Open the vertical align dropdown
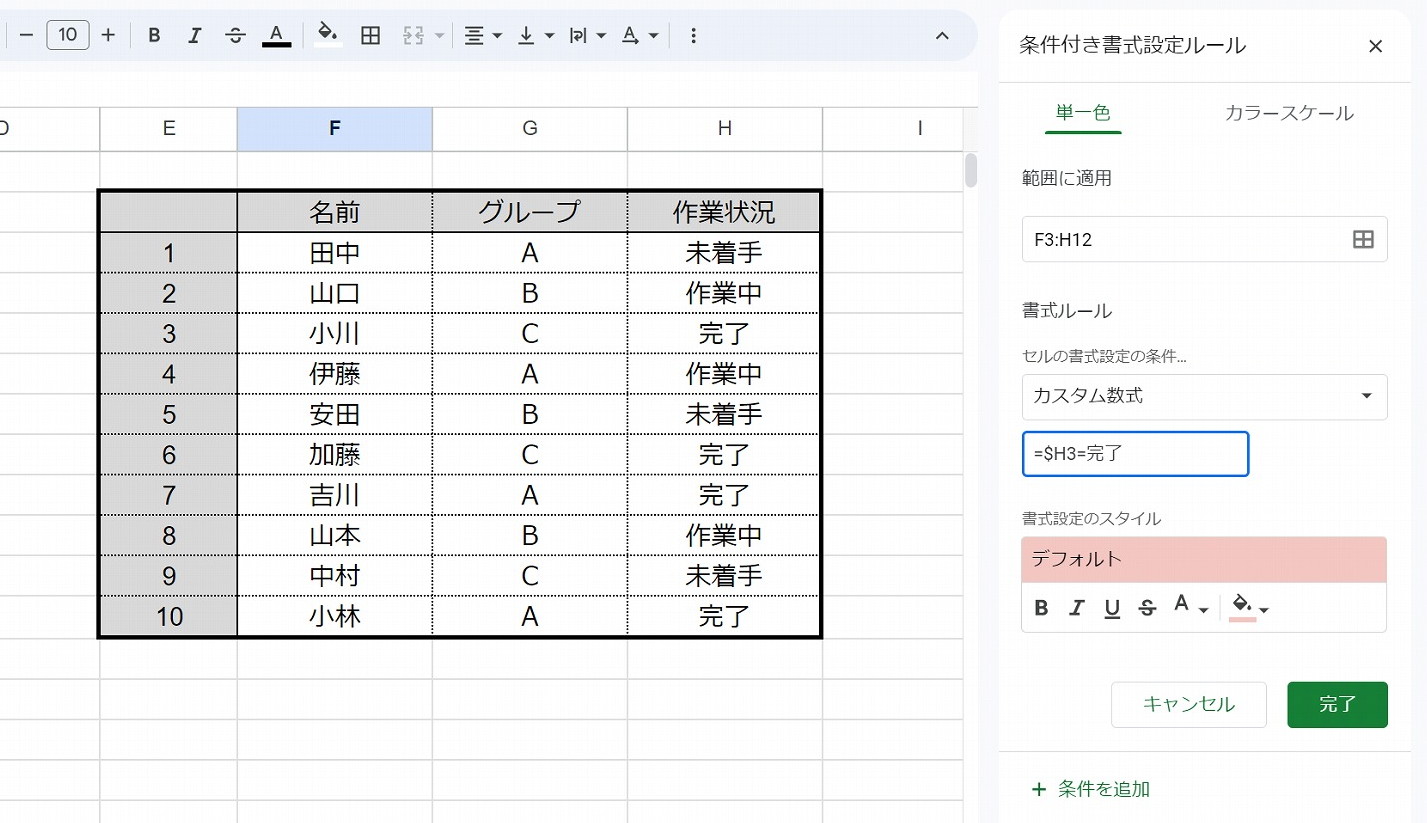Viewport: 1427px width, 823px height. pos(536,36)
